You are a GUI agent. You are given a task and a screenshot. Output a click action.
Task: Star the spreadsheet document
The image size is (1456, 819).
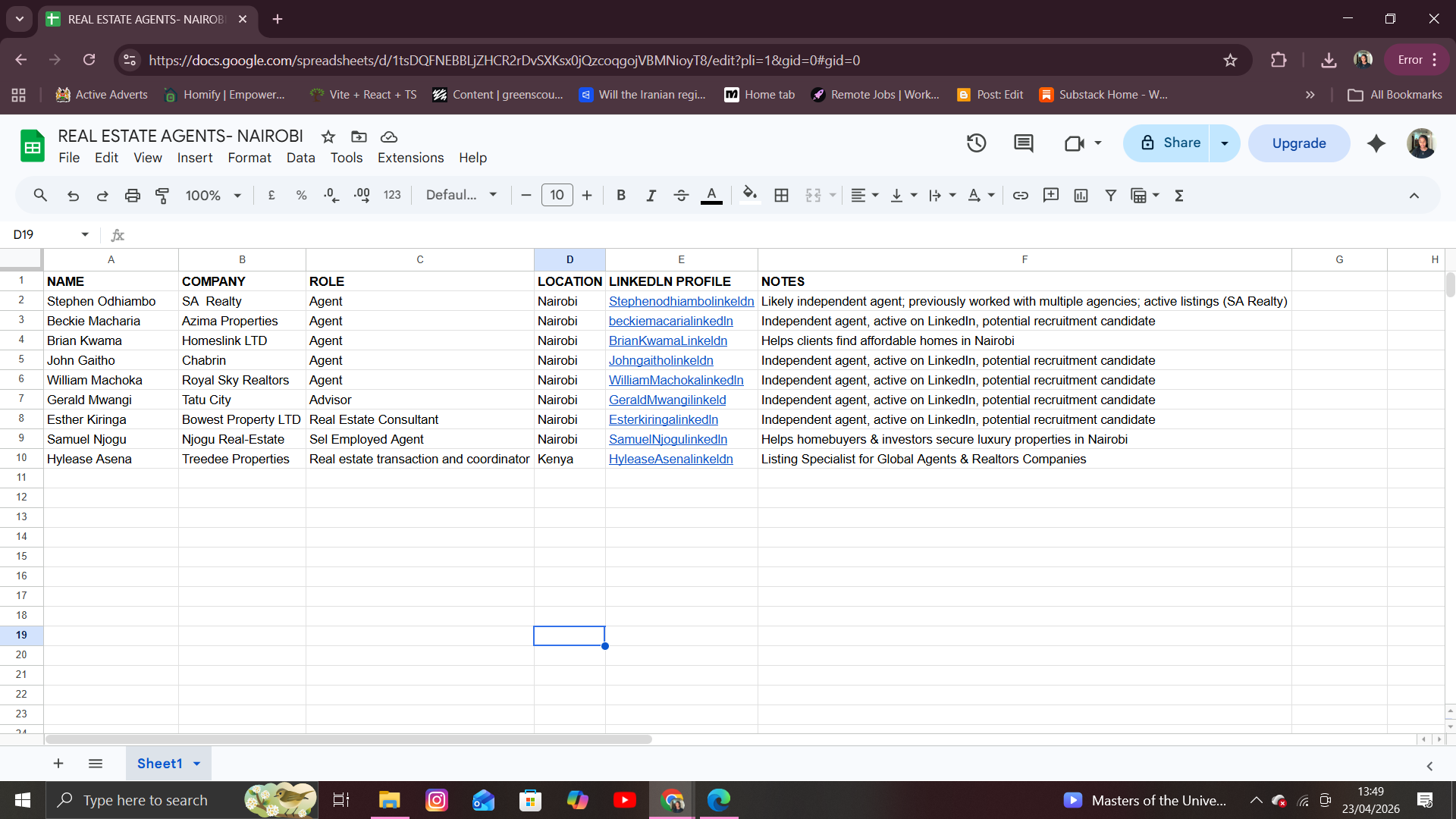coord(328,136)
